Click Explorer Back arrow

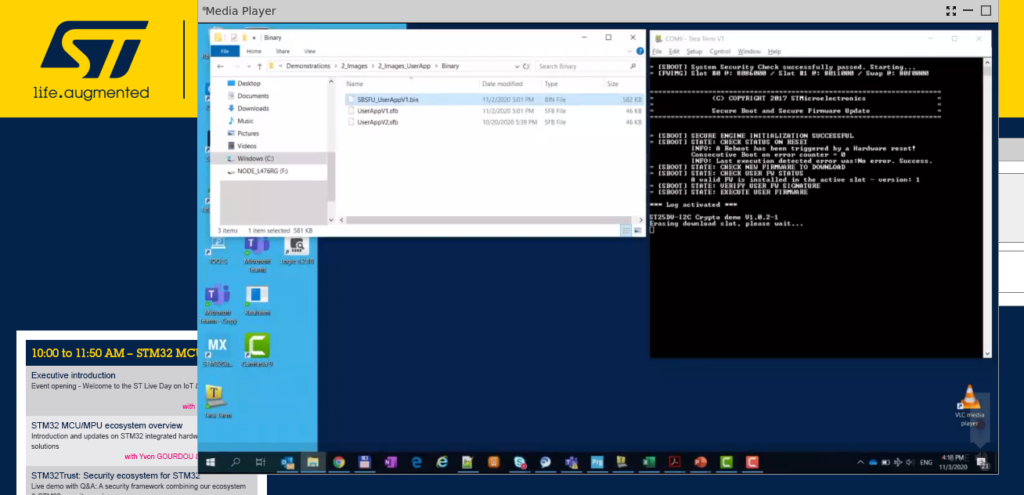(220, 66)
